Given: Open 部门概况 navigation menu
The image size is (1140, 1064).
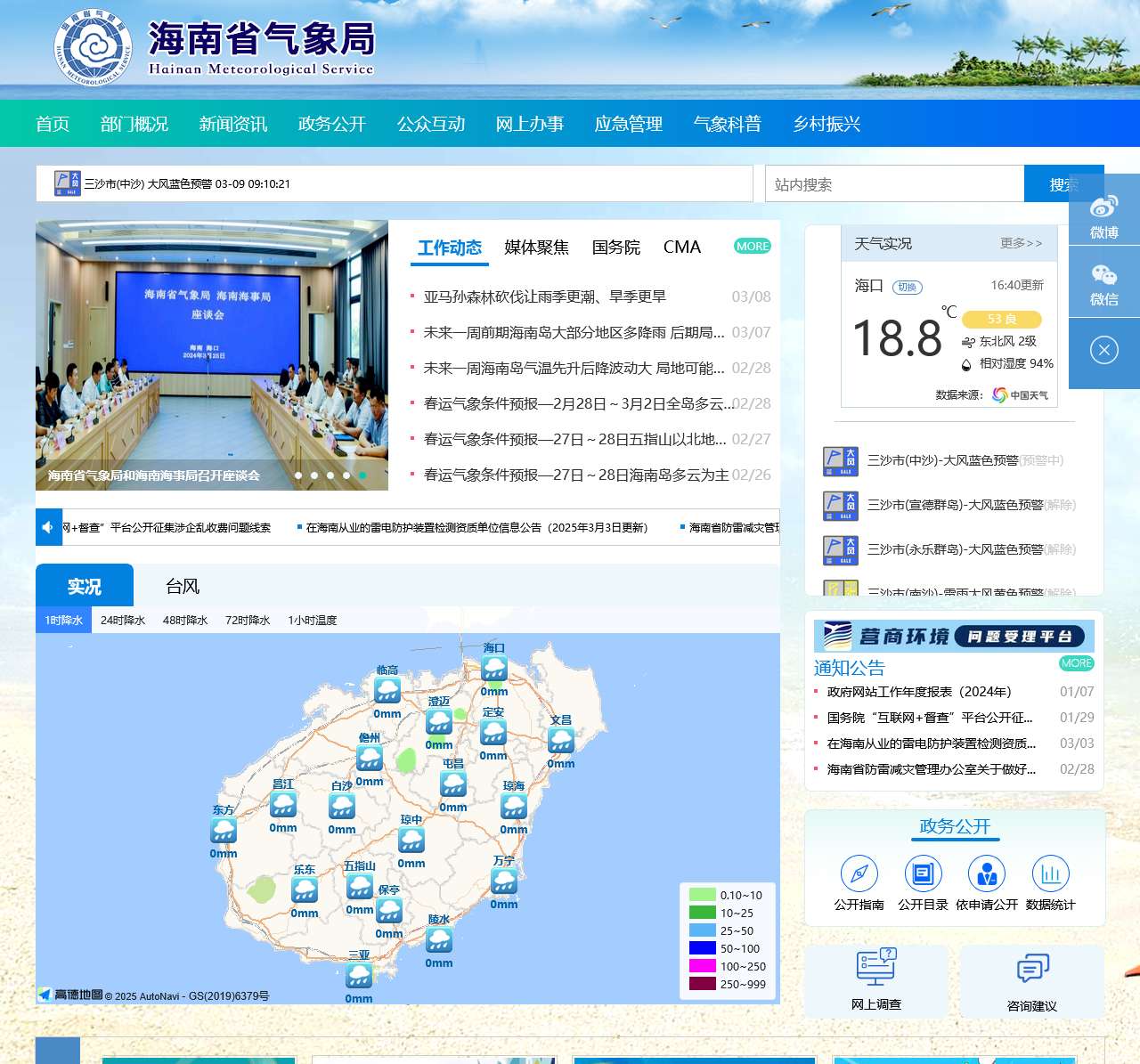Looking at the screenshot, I should [x=134, y=124].
